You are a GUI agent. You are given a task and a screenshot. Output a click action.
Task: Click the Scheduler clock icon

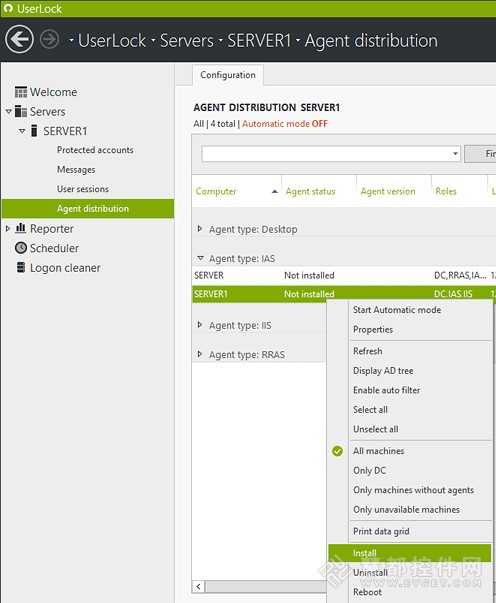coord(21,248)
